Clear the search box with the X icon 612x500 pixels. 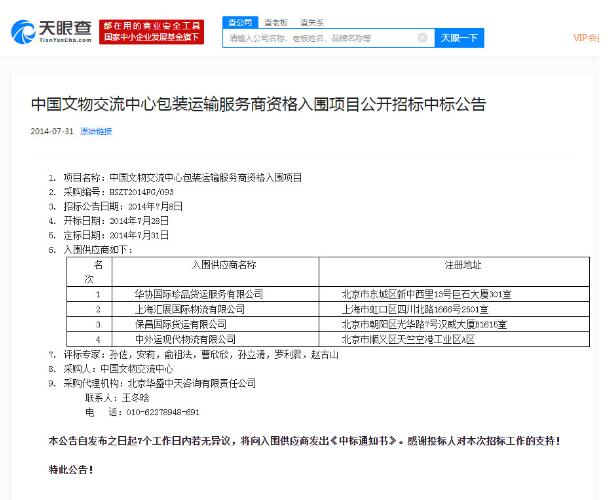pos(424,38)
